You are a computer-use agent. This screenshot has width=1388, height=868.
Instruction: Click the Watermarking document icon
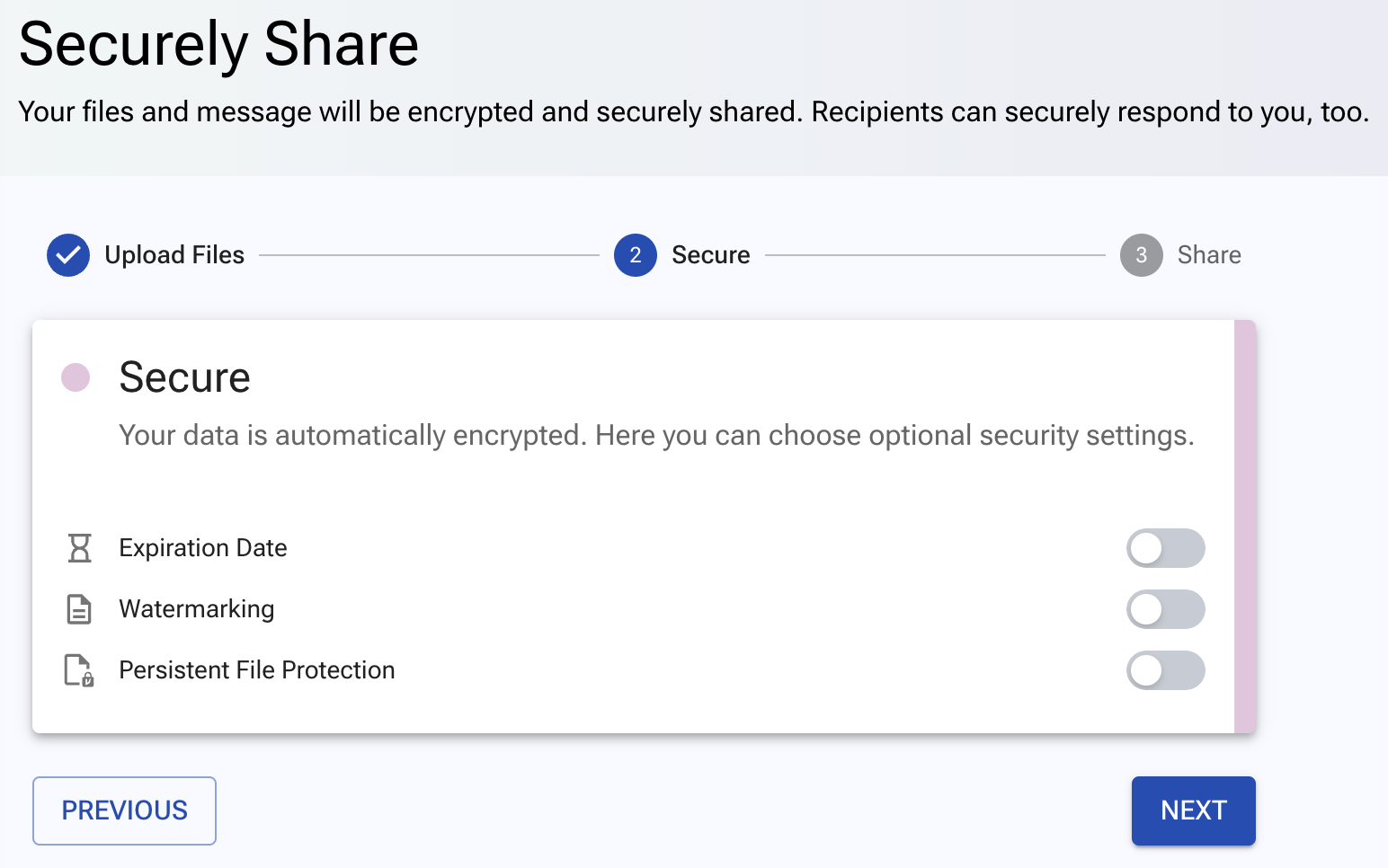pyautogui.click(x=79, y=608)
